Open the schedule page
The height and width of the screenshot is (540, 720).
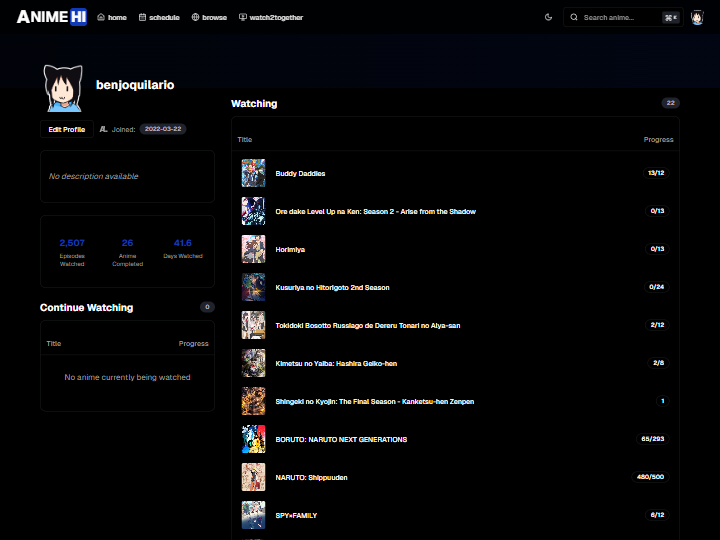point(159,17)
